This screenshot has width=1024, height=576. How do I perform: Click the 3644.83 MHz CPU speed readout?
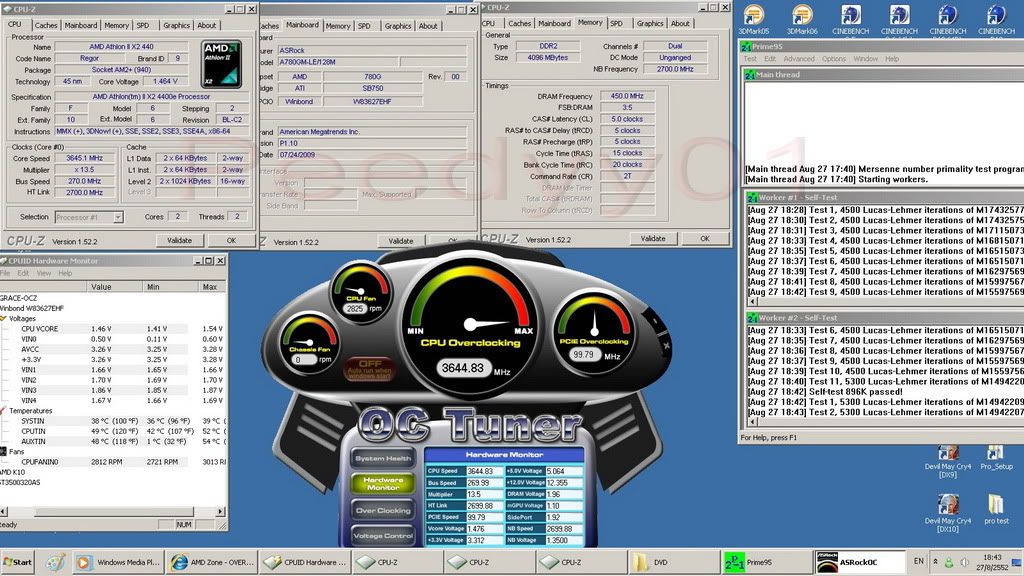point(463,368)
